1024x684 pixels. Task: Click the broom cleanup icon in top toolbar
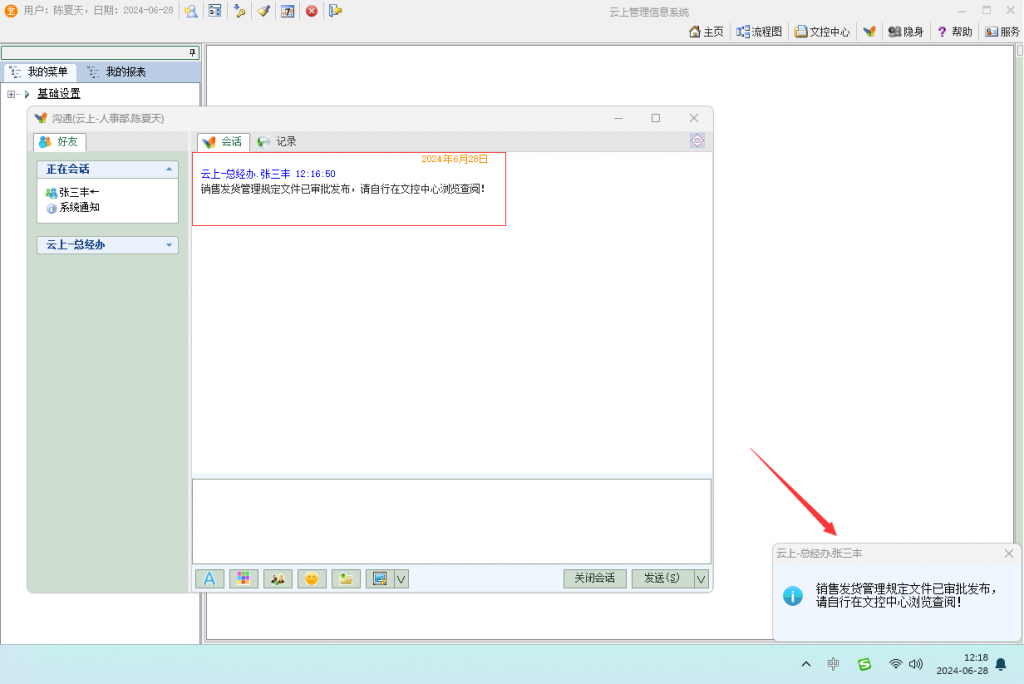[x=263, y=11]
